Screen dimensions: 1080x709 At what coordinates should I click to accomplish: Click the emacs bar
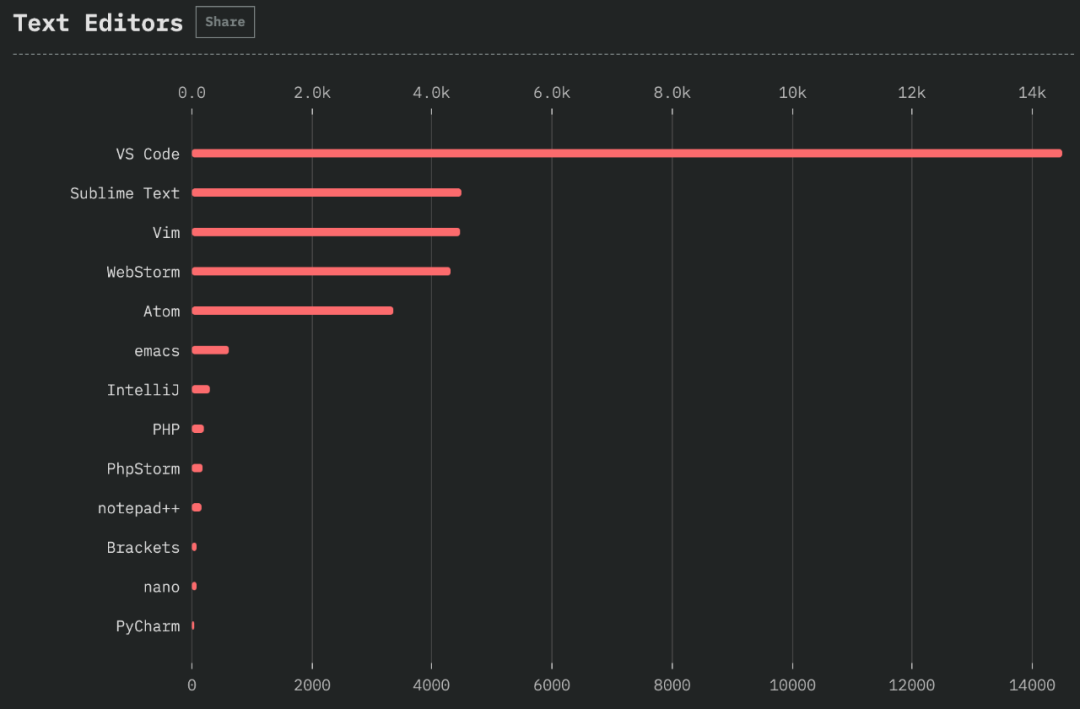(x=210, y=350)
